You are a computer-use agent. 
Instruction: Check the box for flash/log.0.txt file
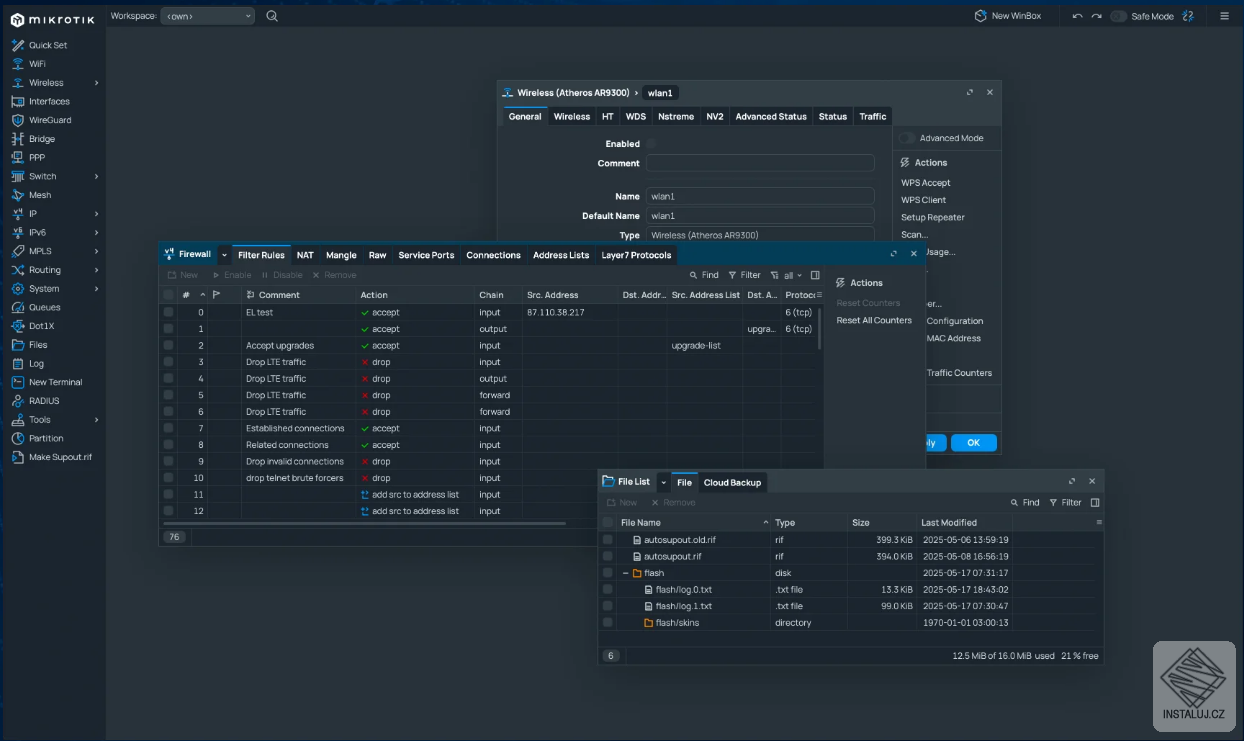(x=607, y=589)
